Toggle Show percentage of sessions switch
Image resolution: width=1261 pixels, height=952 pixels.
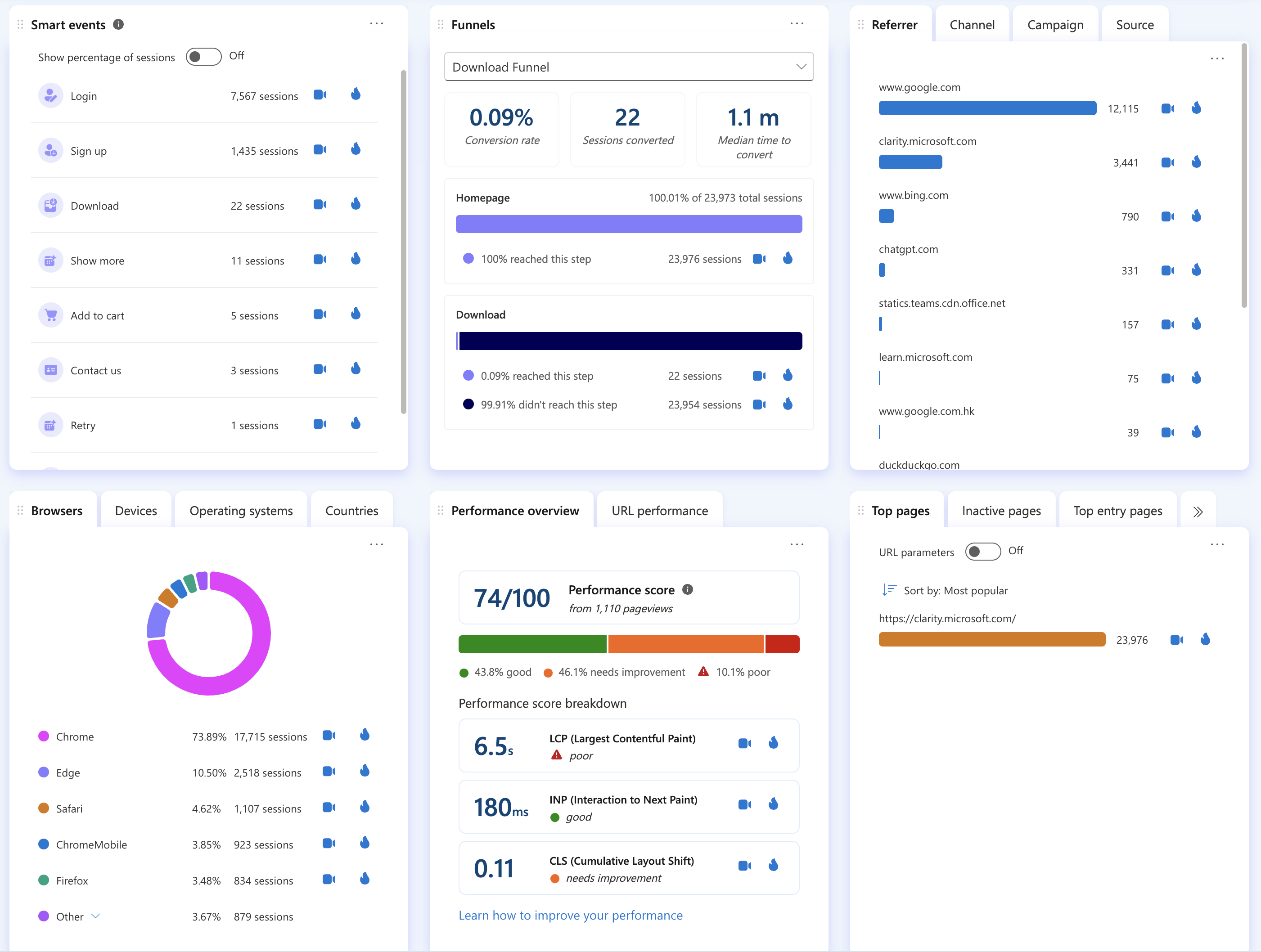pyautogui.click(x=203, y=56)
